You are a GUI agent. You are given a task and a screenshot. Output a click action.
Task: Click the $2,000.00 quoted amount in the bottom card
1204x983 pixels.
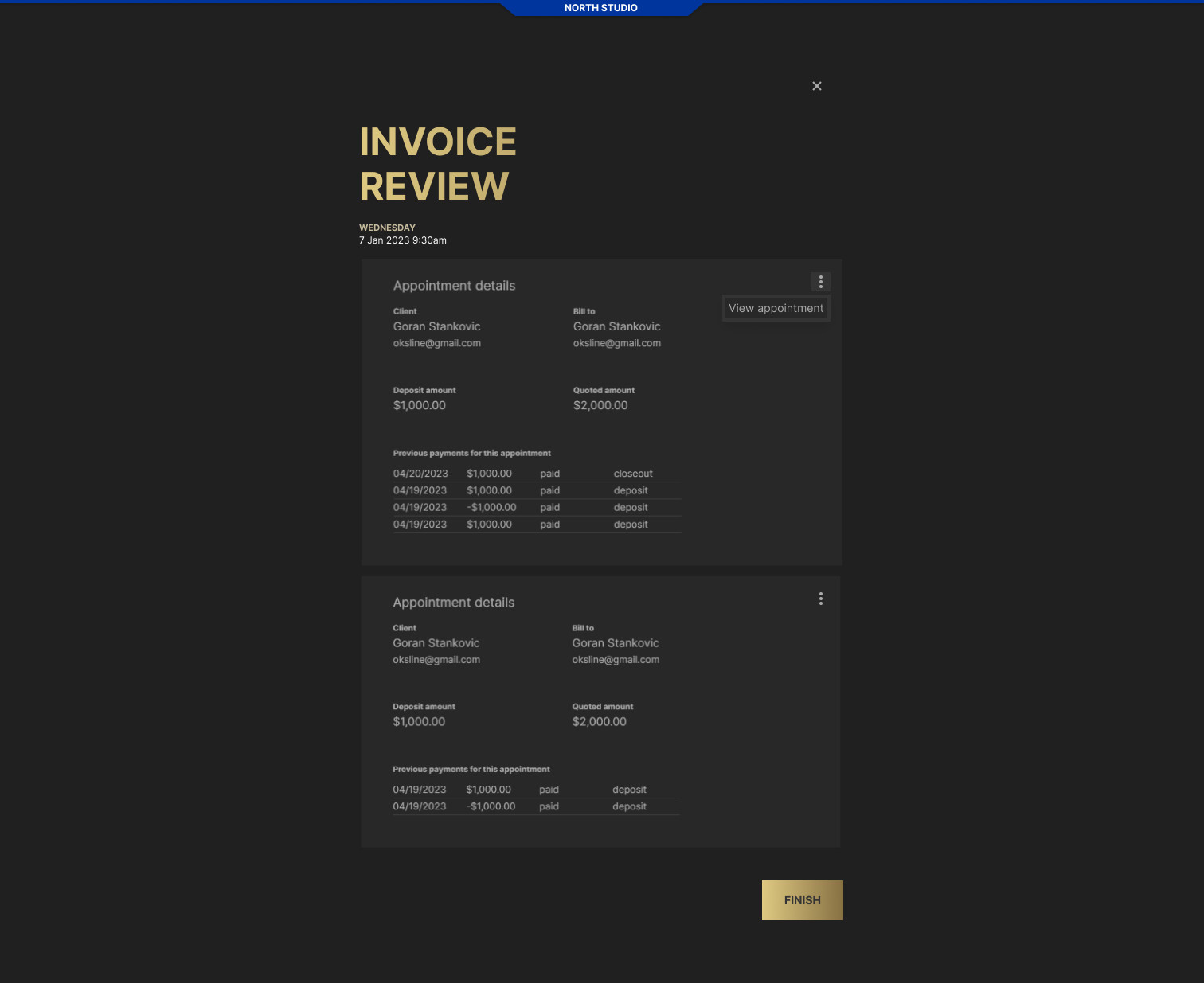(600, 722)
